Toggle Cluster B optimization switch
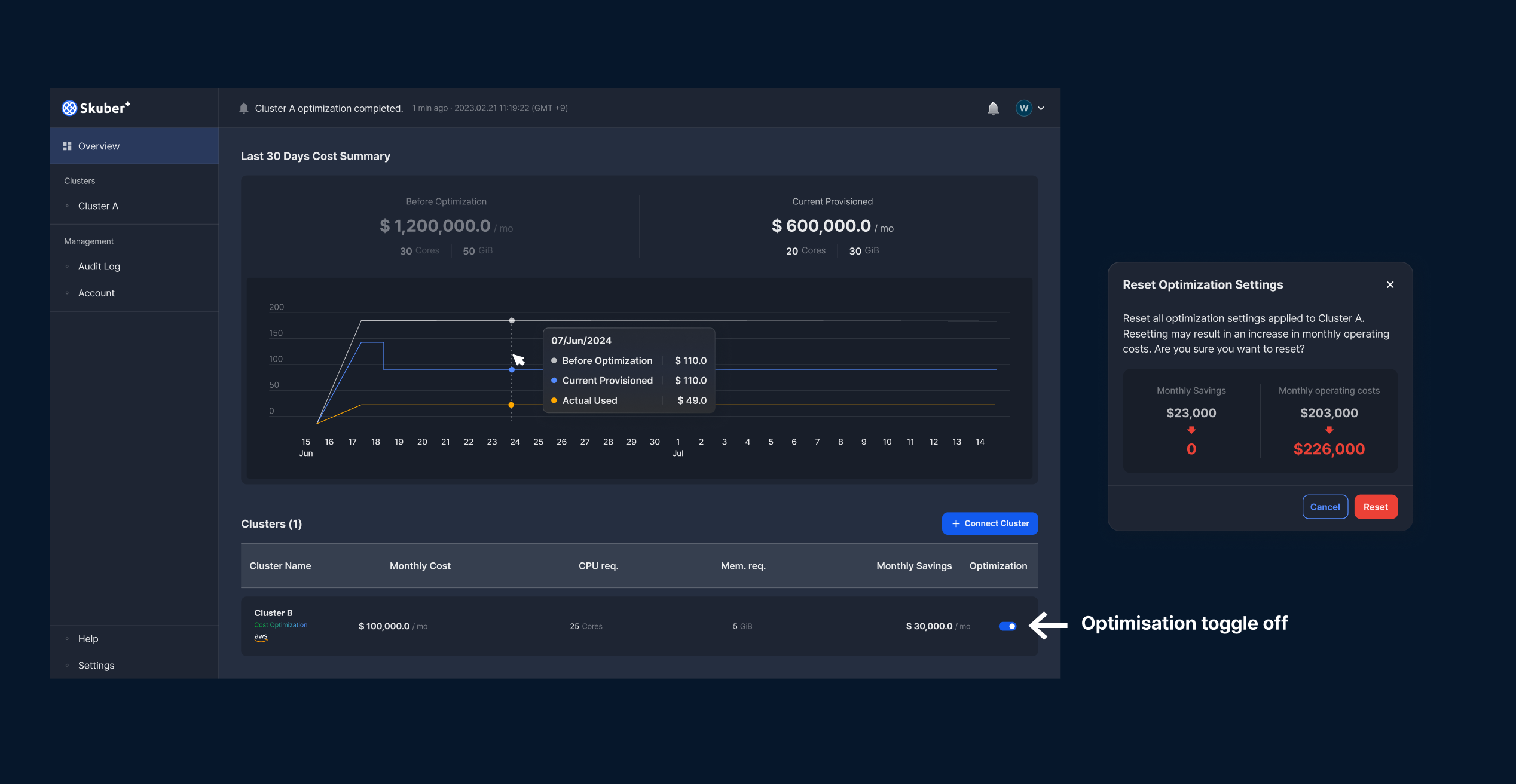Screen dimensions: 1516x784 [1007, 626]
